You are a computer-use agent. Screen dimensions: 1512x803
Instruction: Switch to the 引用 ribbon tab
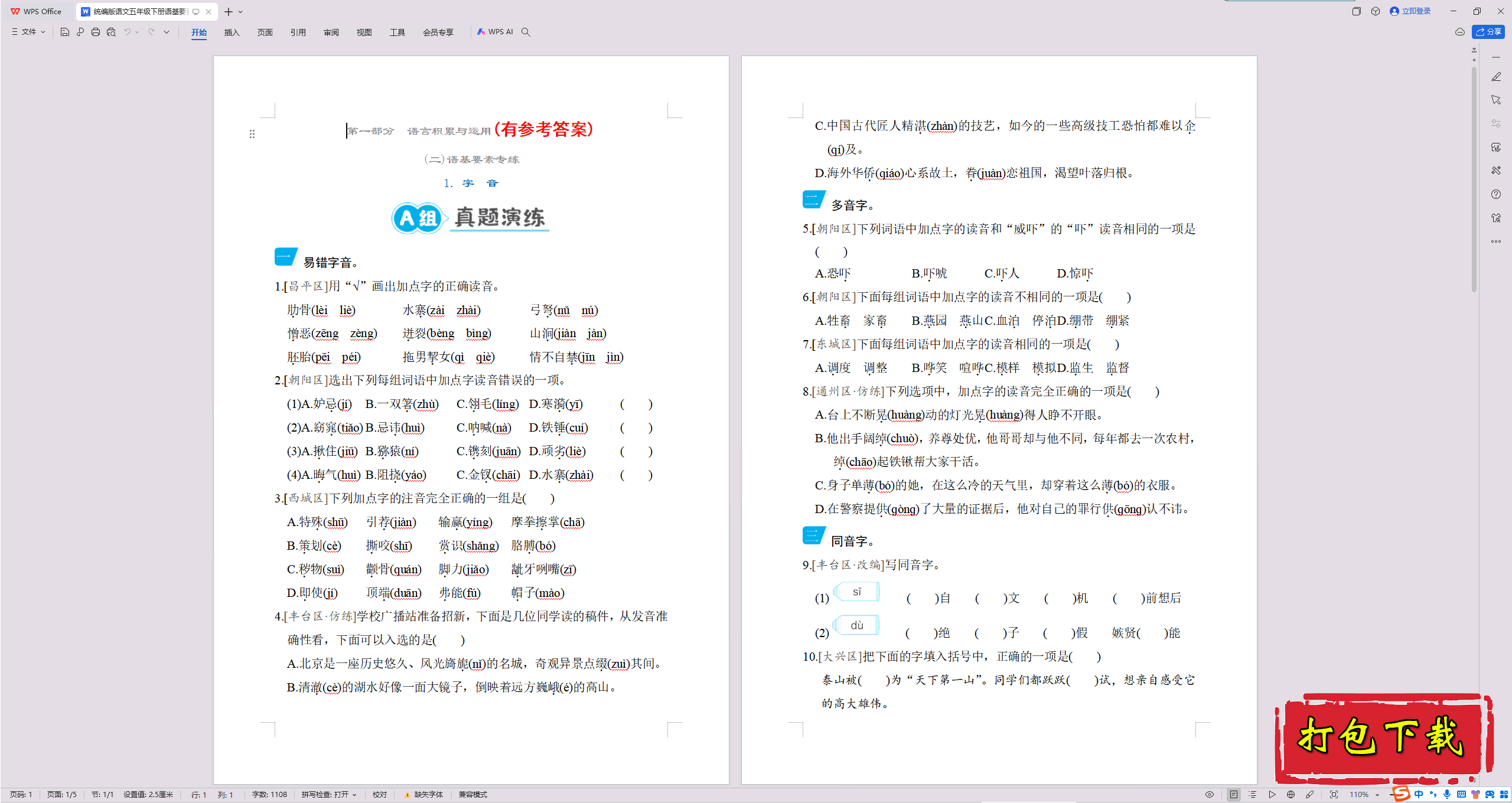coord(298,32)
